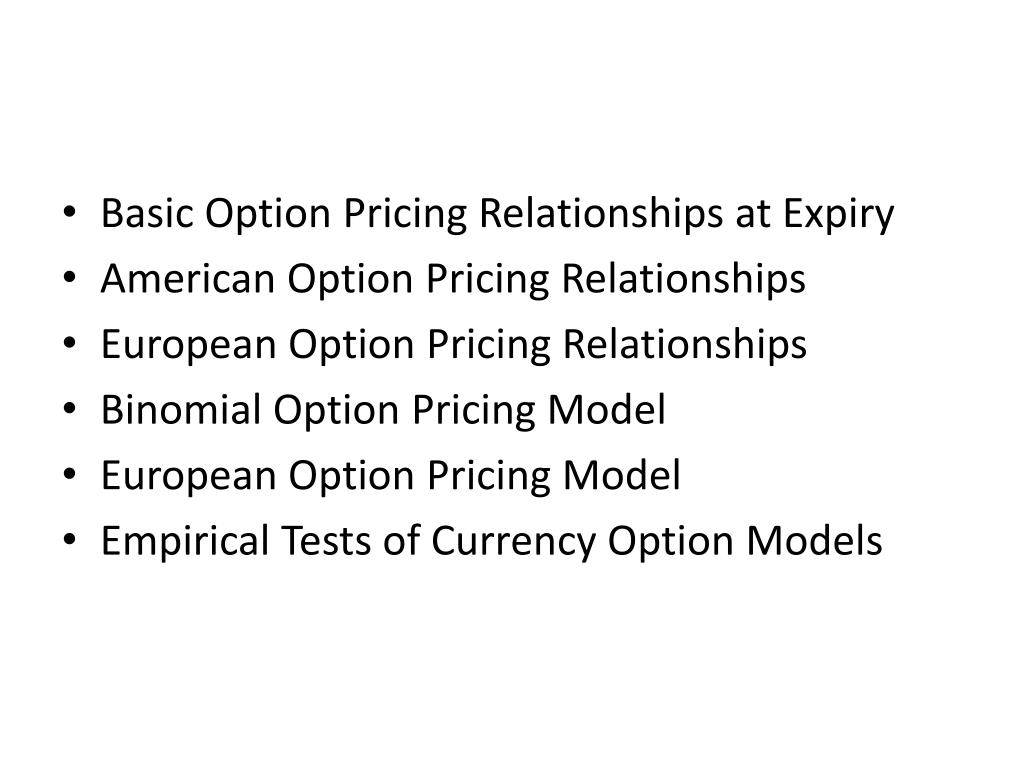Click the bullet before American Option Pricing
Viewport: 1024px width, 768px height.
coord(69,278)
